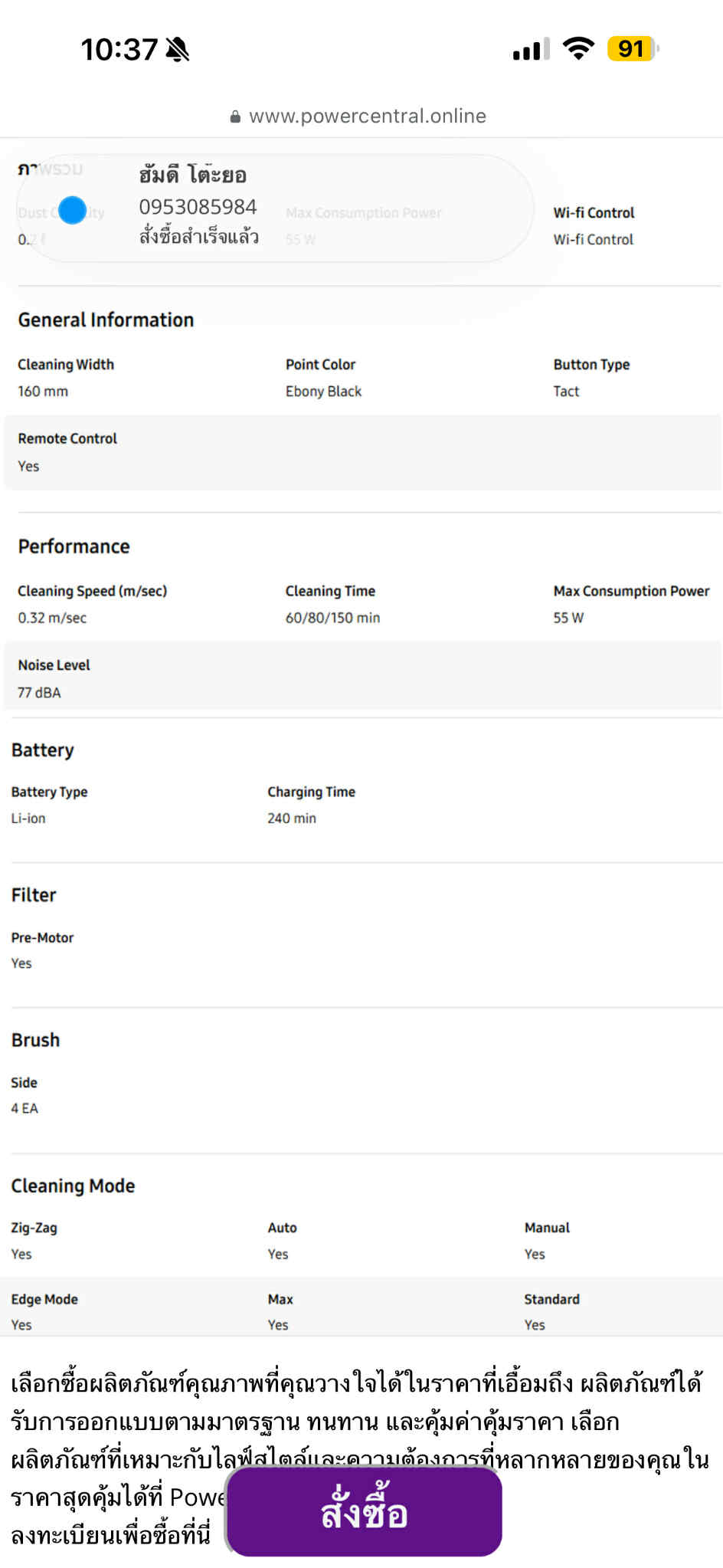The height and width of the screenshot is (1568, 723).
Task: Tap the buyer name ฮัมดี โต๊ะยอ
Action: (193, 175)
